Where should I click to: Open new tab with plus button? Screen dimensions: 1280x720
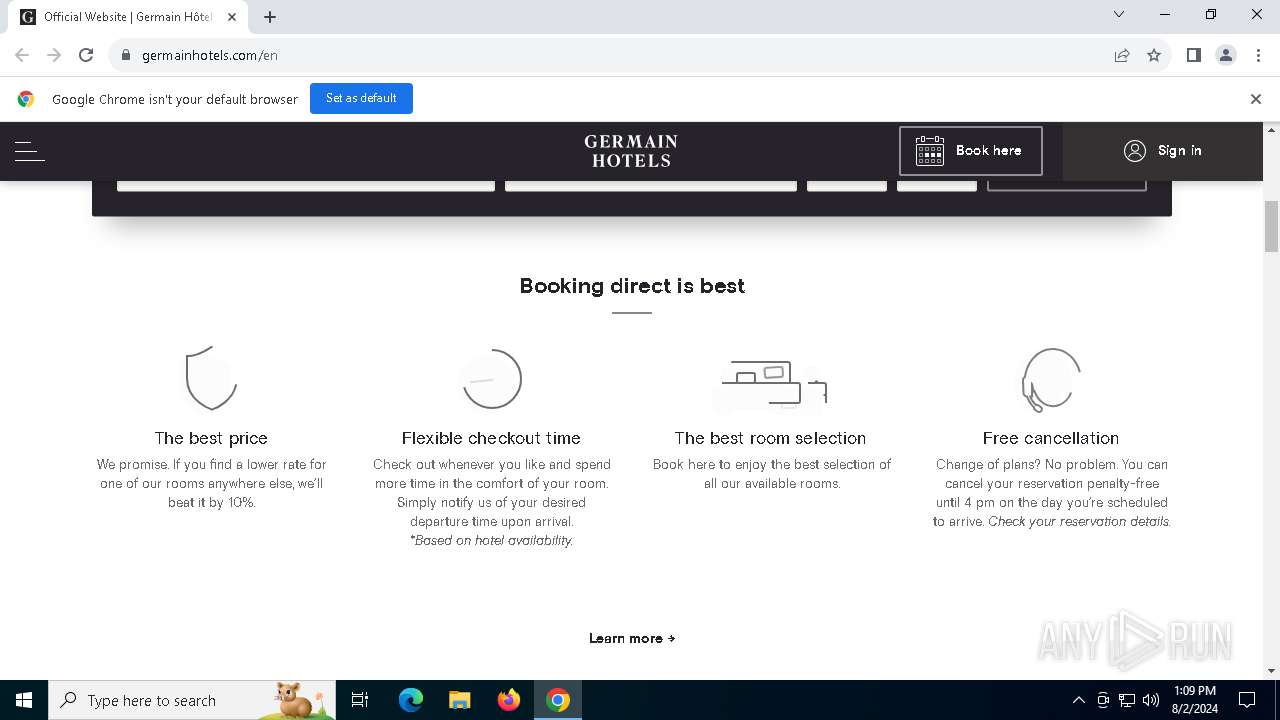point(270,17)
